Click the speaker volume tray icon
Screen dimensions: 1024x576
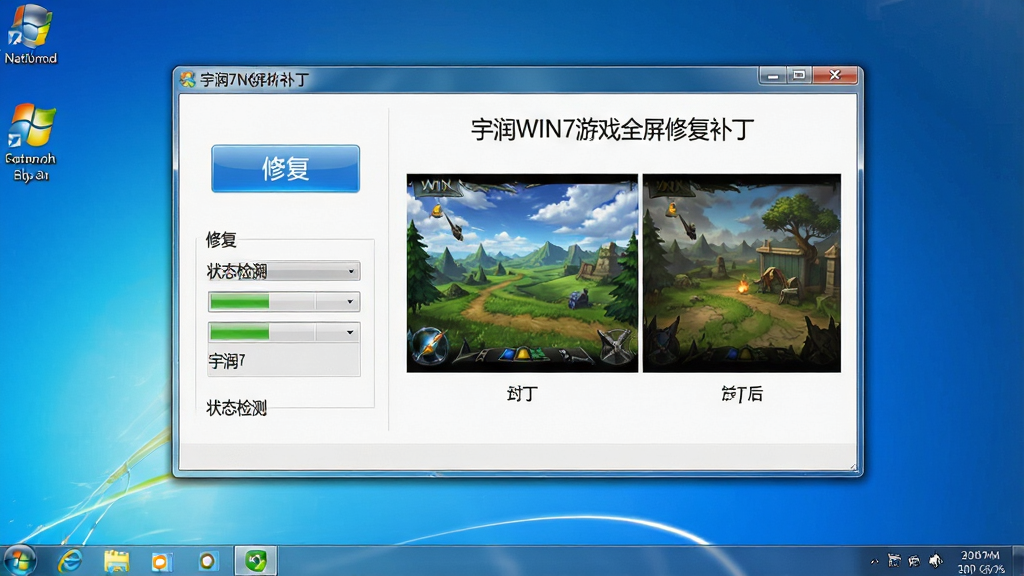pos(936,560)
